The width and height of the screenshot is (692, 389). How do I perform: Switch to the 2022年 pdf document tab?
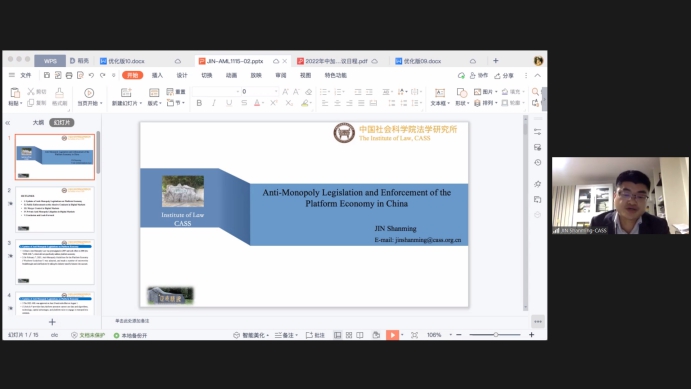(336, 61)
